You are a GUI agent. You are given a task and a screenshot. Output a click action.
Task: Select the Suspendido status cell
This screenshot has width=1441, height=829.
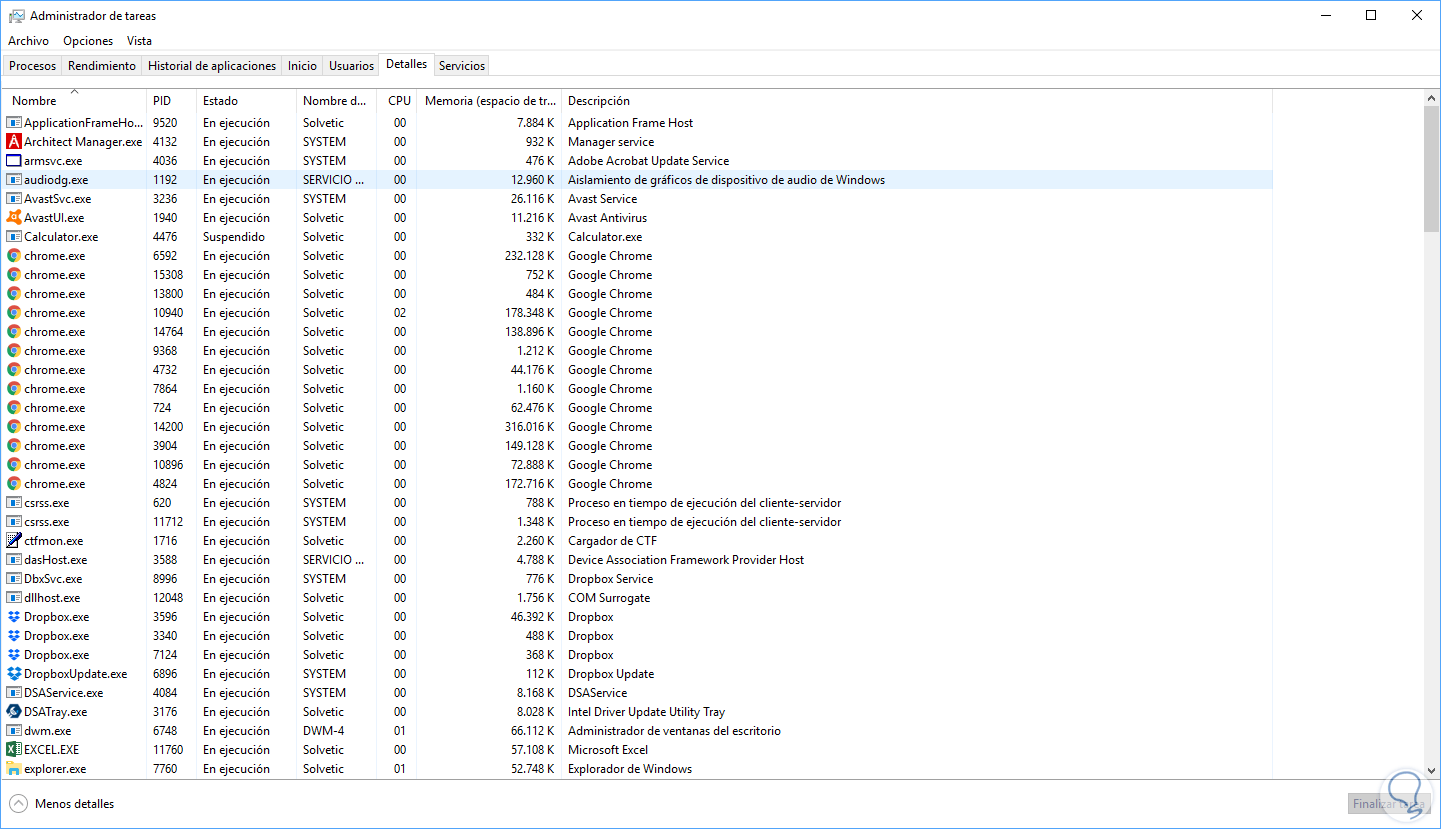[x=234, y=237]
